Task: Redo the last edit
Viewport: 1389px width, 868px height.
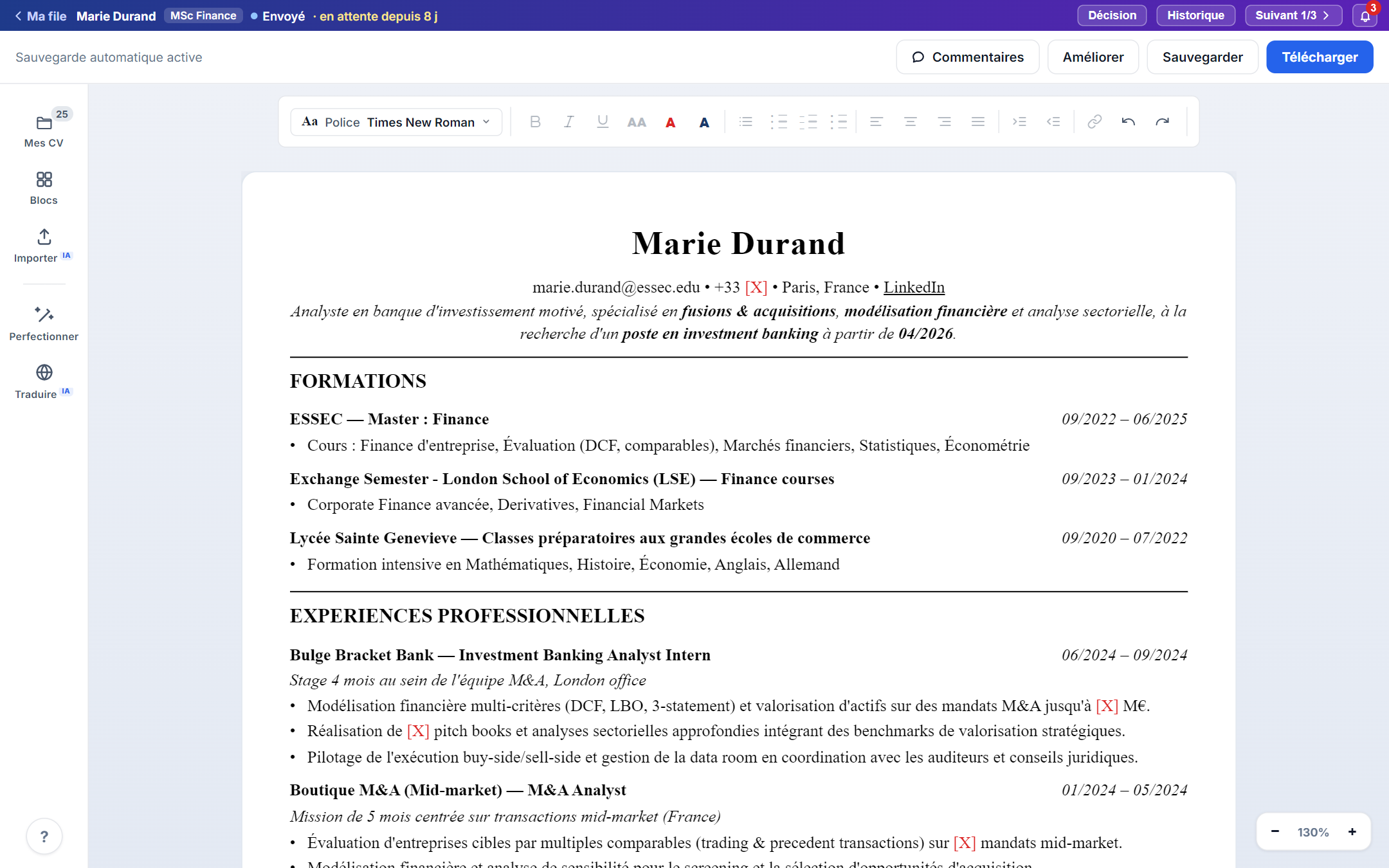Action: pos(1163,122)
